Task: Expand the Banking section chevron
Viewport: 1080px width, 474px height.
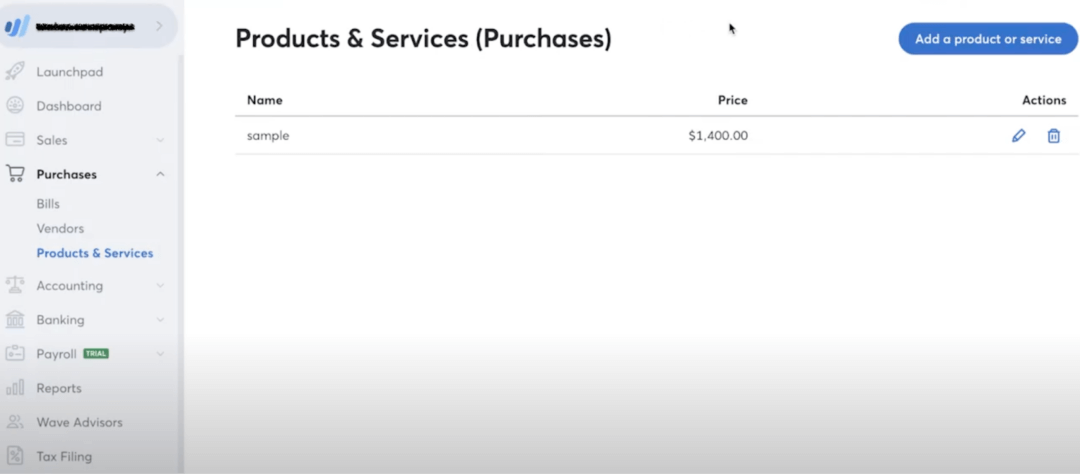Action: 160,320
